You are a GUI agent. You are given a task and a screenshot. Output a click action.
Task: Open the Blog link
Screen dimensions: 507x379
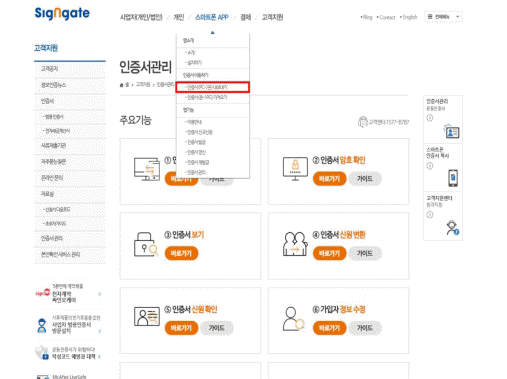(367, 17)
